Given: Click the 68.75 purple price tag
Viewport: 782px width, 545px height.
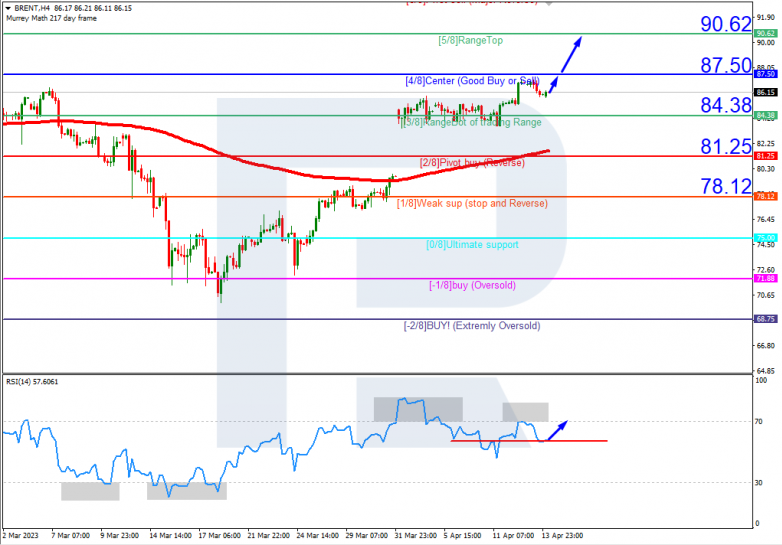Looking at the screenshot, I should (765, 319).
